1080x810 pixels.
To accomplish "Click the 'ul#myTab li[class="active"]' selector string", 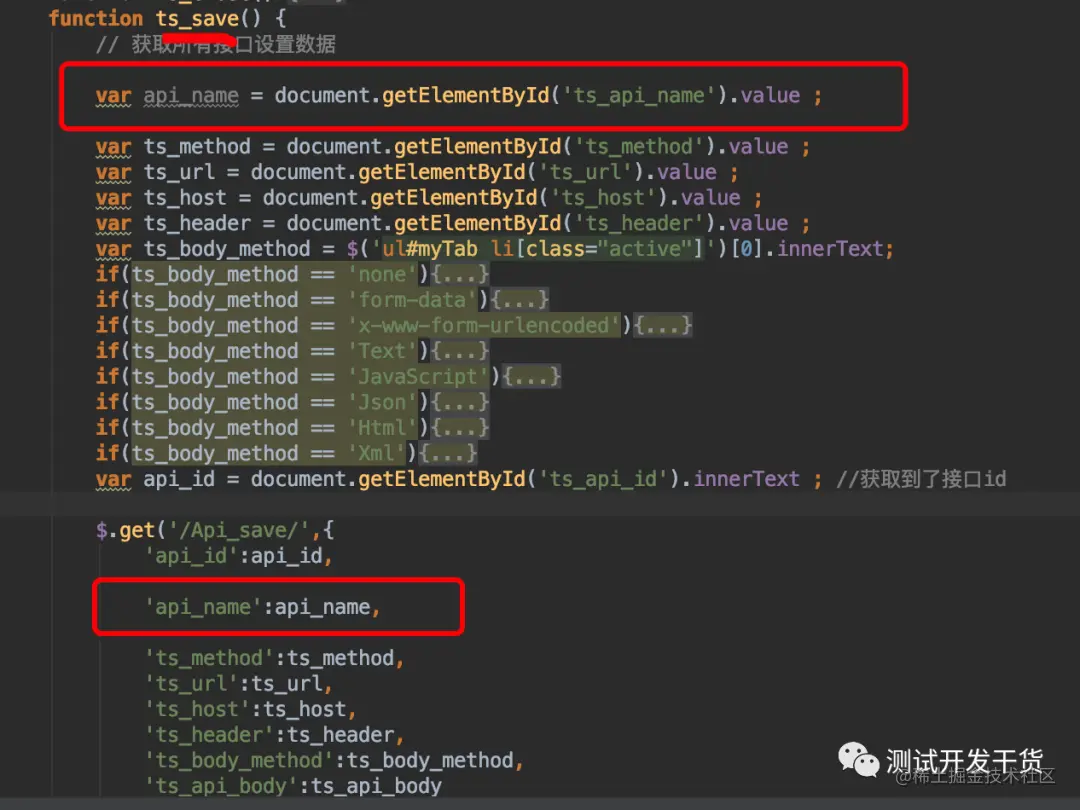I will [x=544, y=249].
